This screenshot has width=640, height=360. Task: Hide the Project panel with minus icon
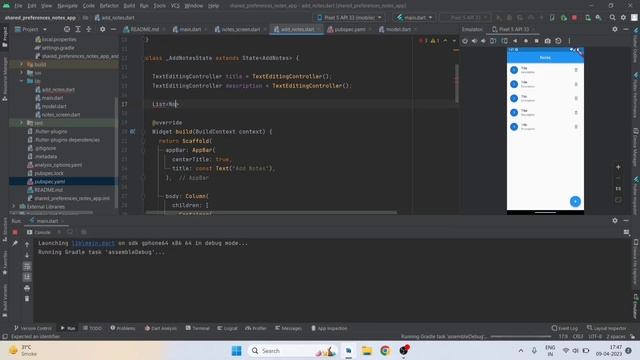tap(113, 29)
